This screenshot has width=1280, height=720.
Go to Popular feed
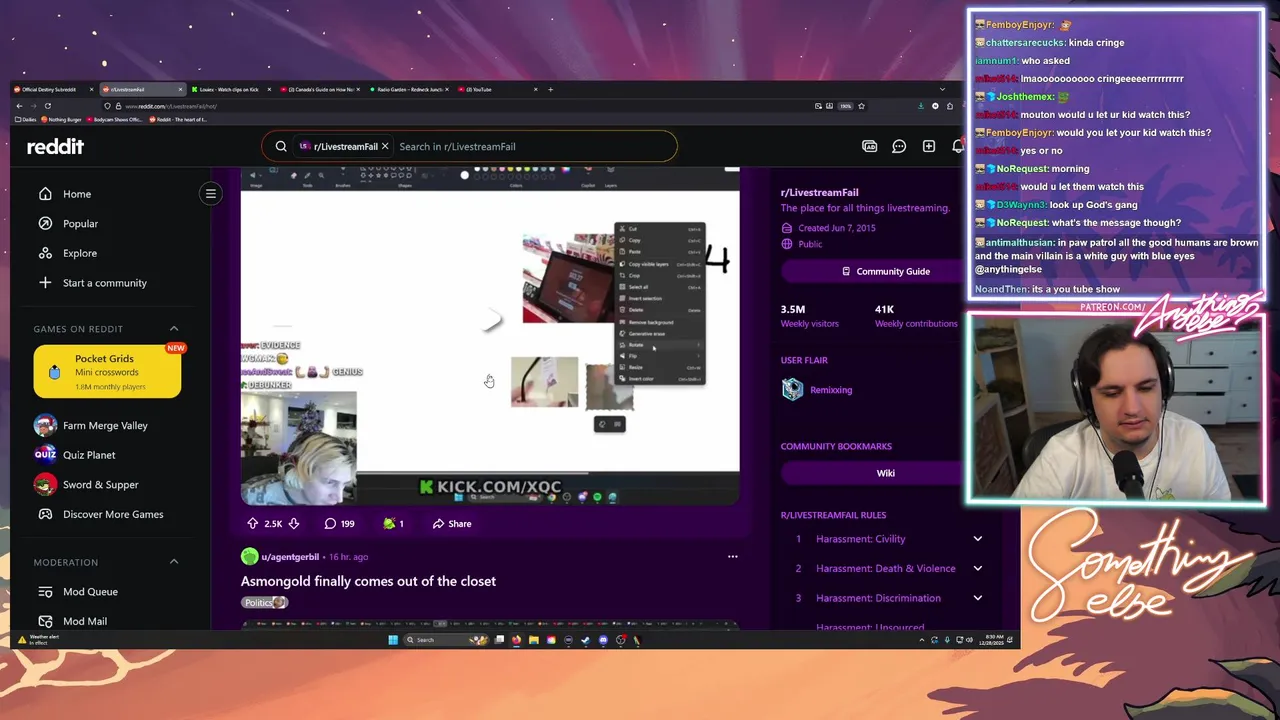pos(80,224)
